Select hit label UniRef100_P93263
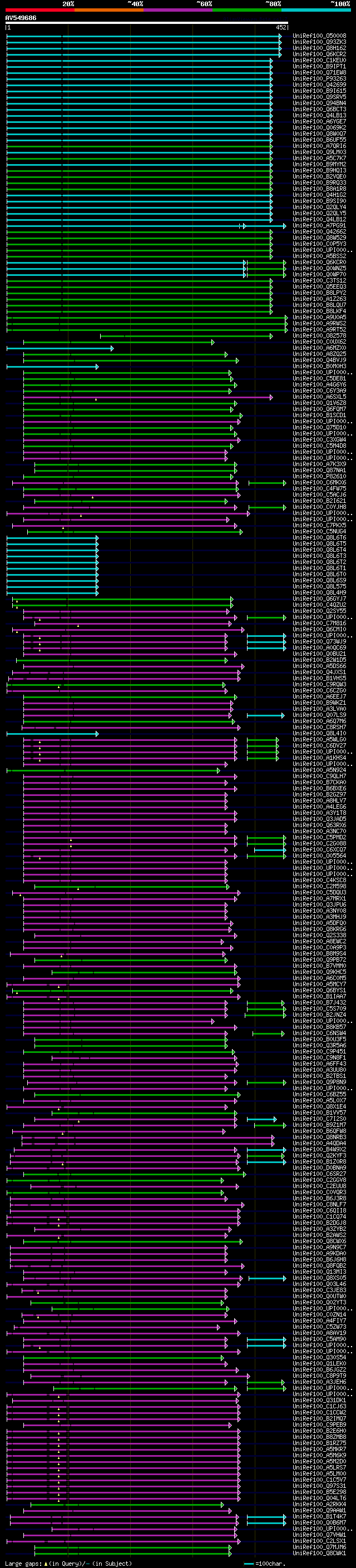 pyautogui.click(x=319, y=78)
